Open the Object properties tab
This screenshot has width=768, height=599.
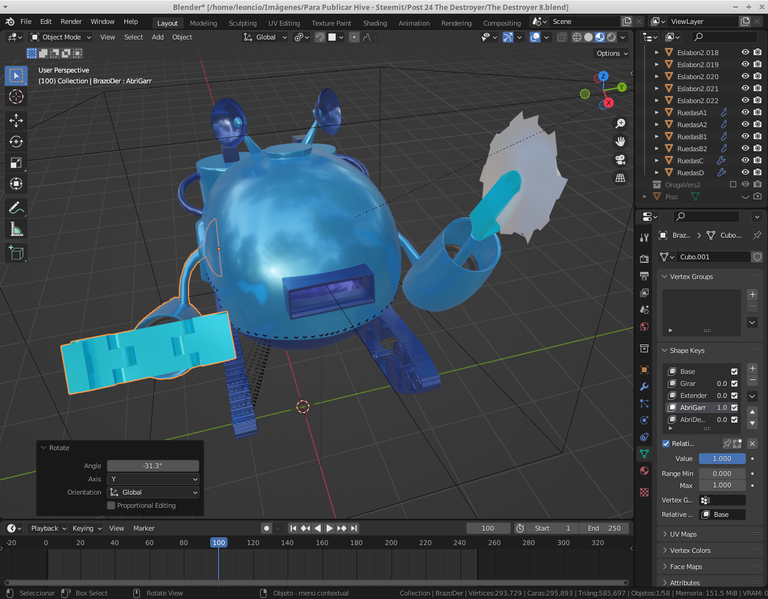644,370
